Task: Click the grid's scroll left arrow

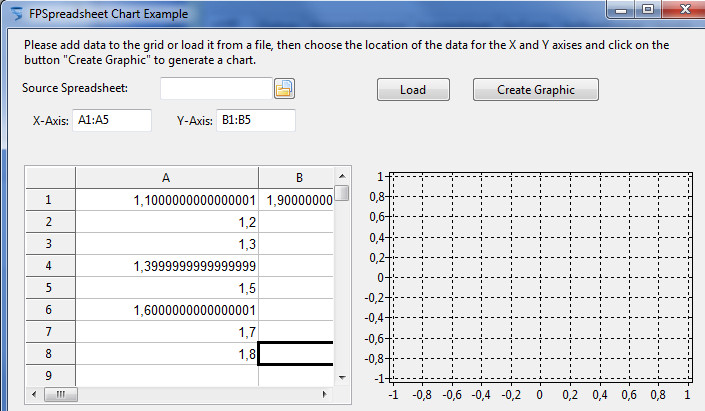Action: coord(34,394)
